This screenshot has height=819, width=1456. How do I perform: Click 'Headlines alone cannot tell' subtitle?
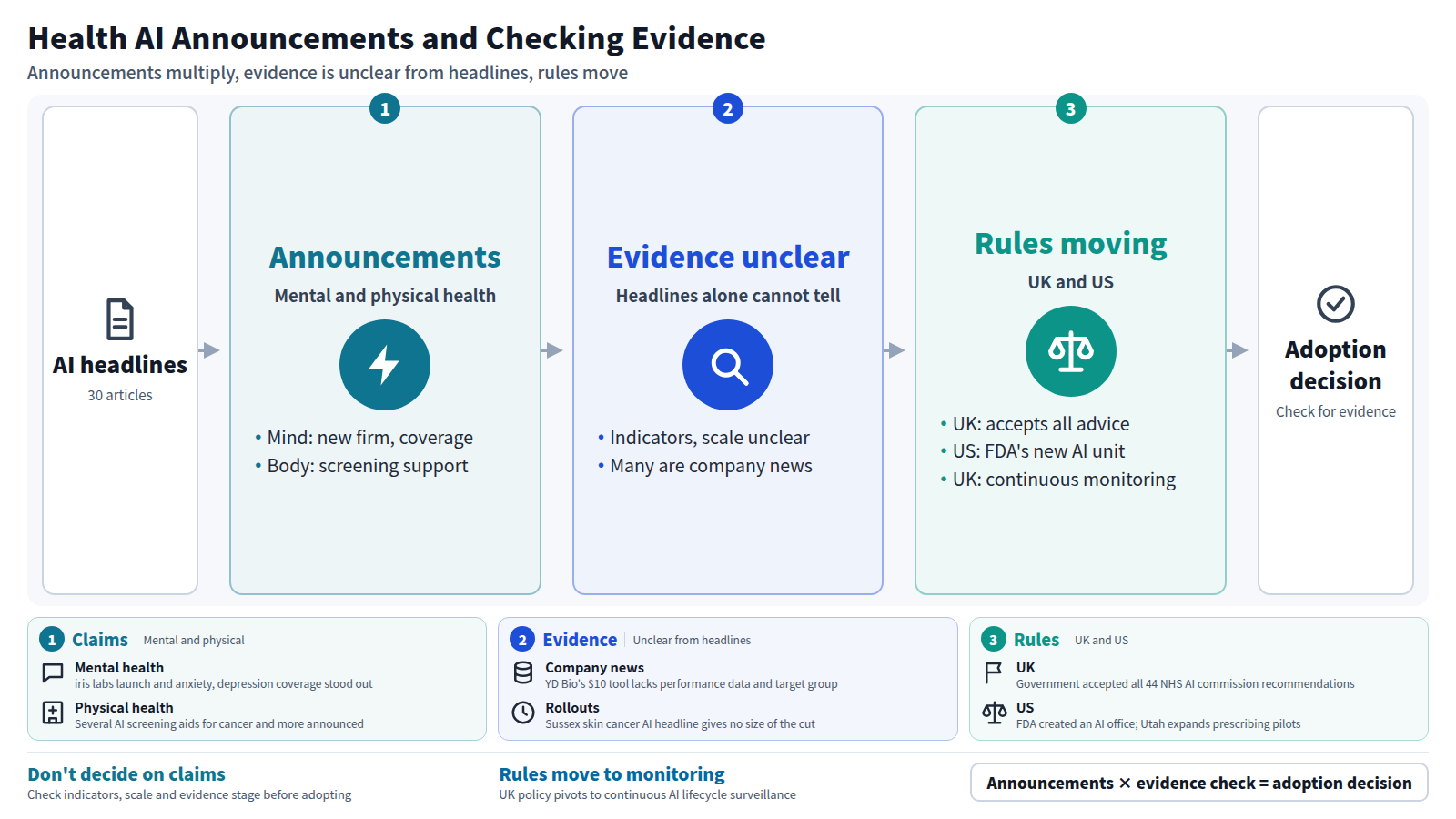pos(728,296)
